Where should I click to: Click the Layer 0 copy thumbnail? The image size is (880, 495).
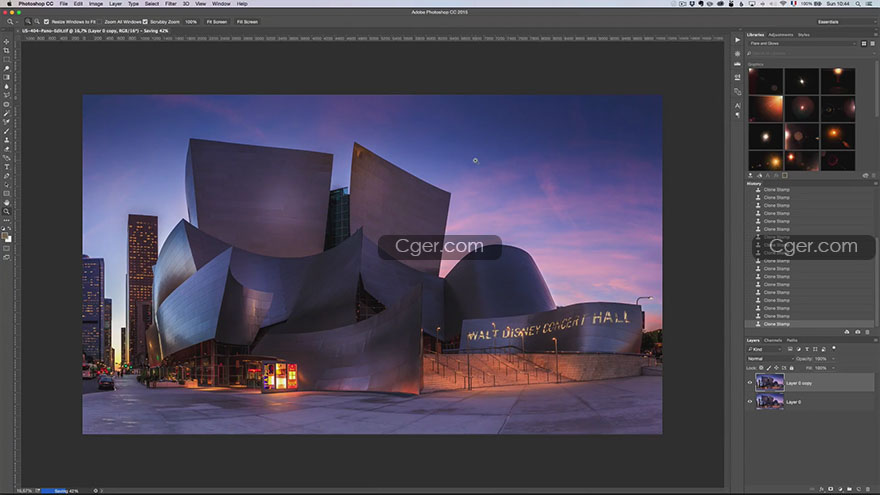click(x=769, y=383)
